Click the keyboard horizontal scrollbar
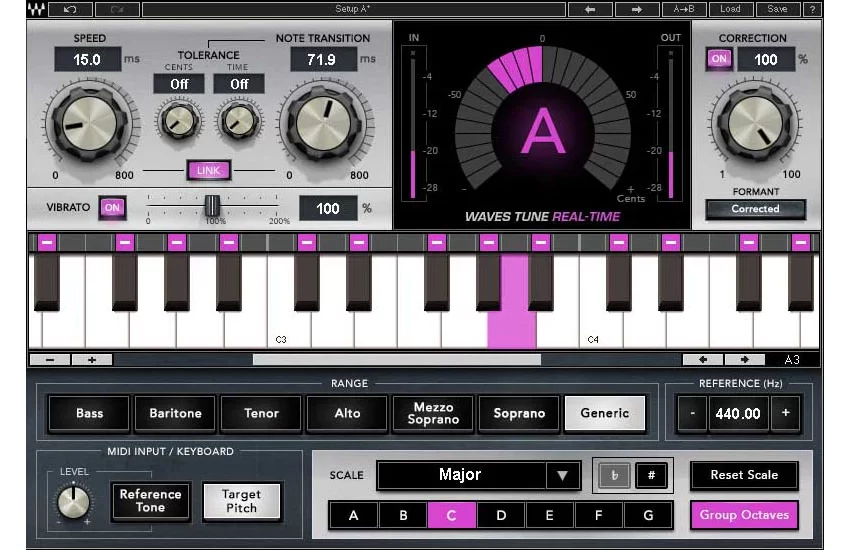The image size is (850, 550). 397,360
